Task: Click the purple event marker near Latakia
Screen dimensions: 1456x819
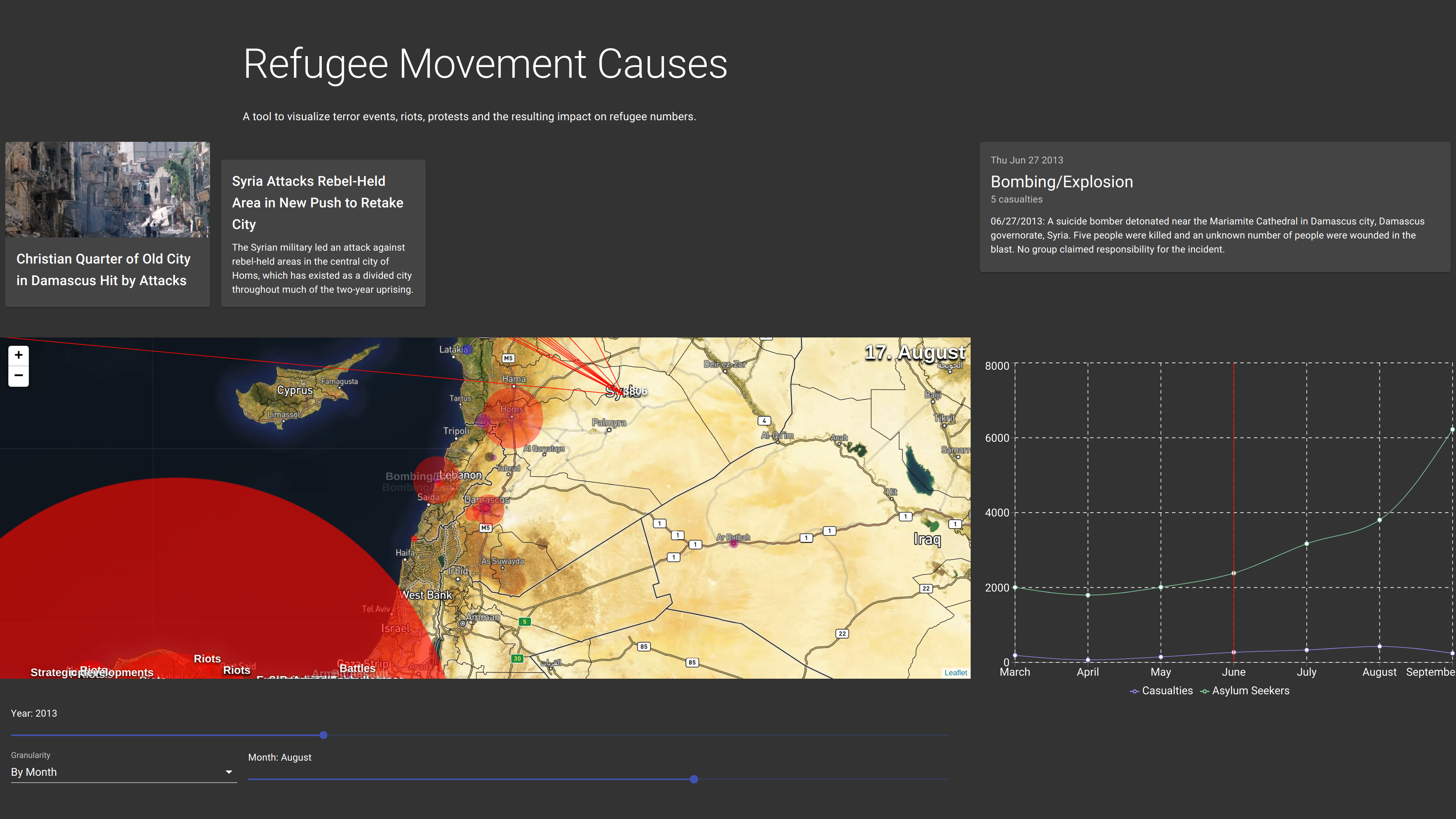Action: (467, 349)
